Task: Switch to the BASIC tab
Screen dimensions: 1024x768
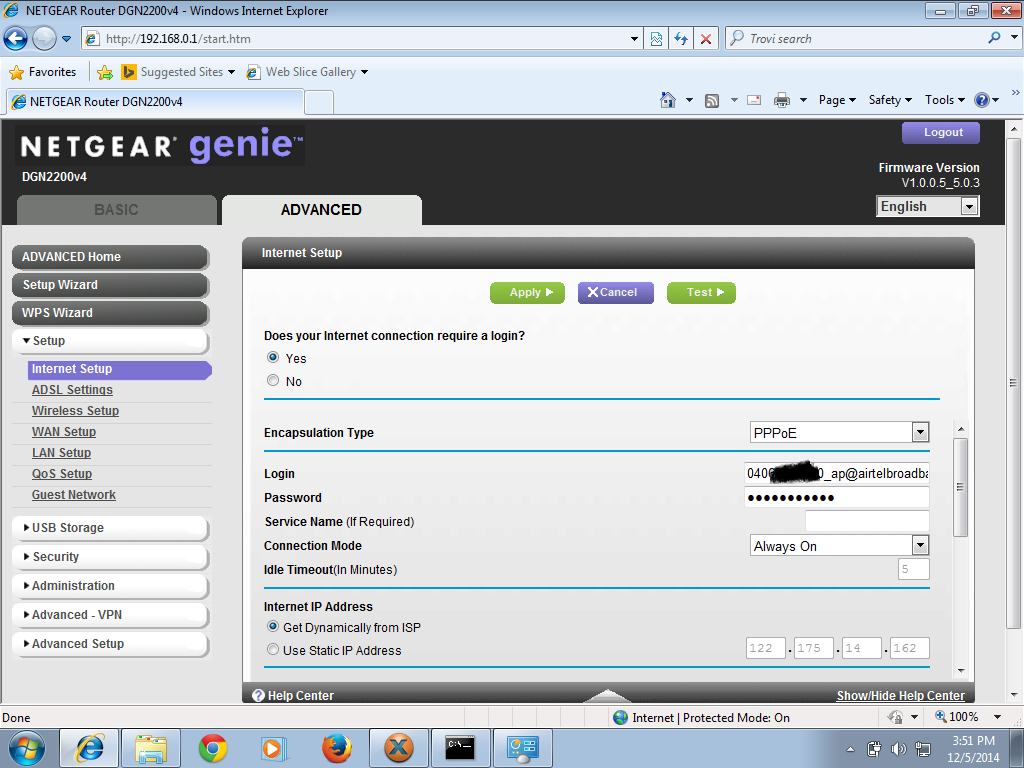Action: tap(116, 210)
